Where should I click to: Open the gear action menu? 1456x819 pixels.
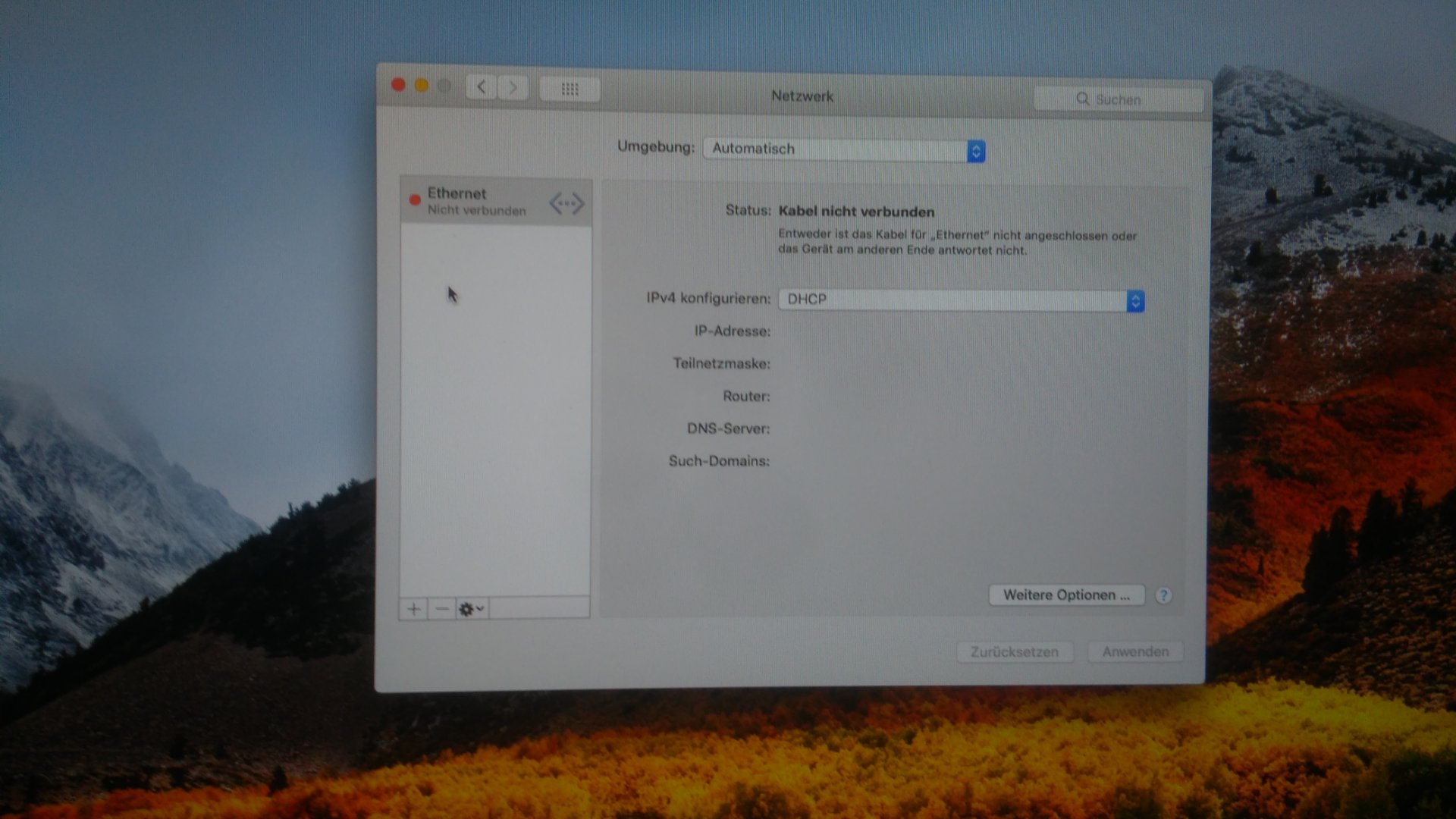pos(466,609)
